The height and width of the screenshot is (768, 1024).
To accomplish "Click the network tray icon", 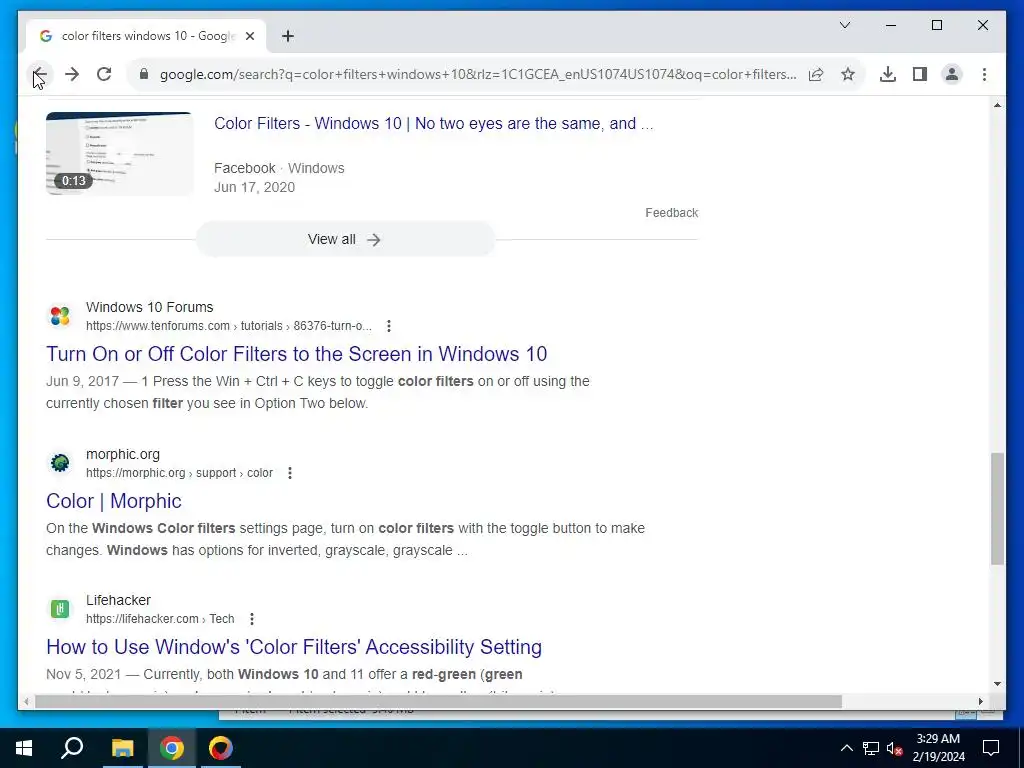I will click(x=871, y=748).
